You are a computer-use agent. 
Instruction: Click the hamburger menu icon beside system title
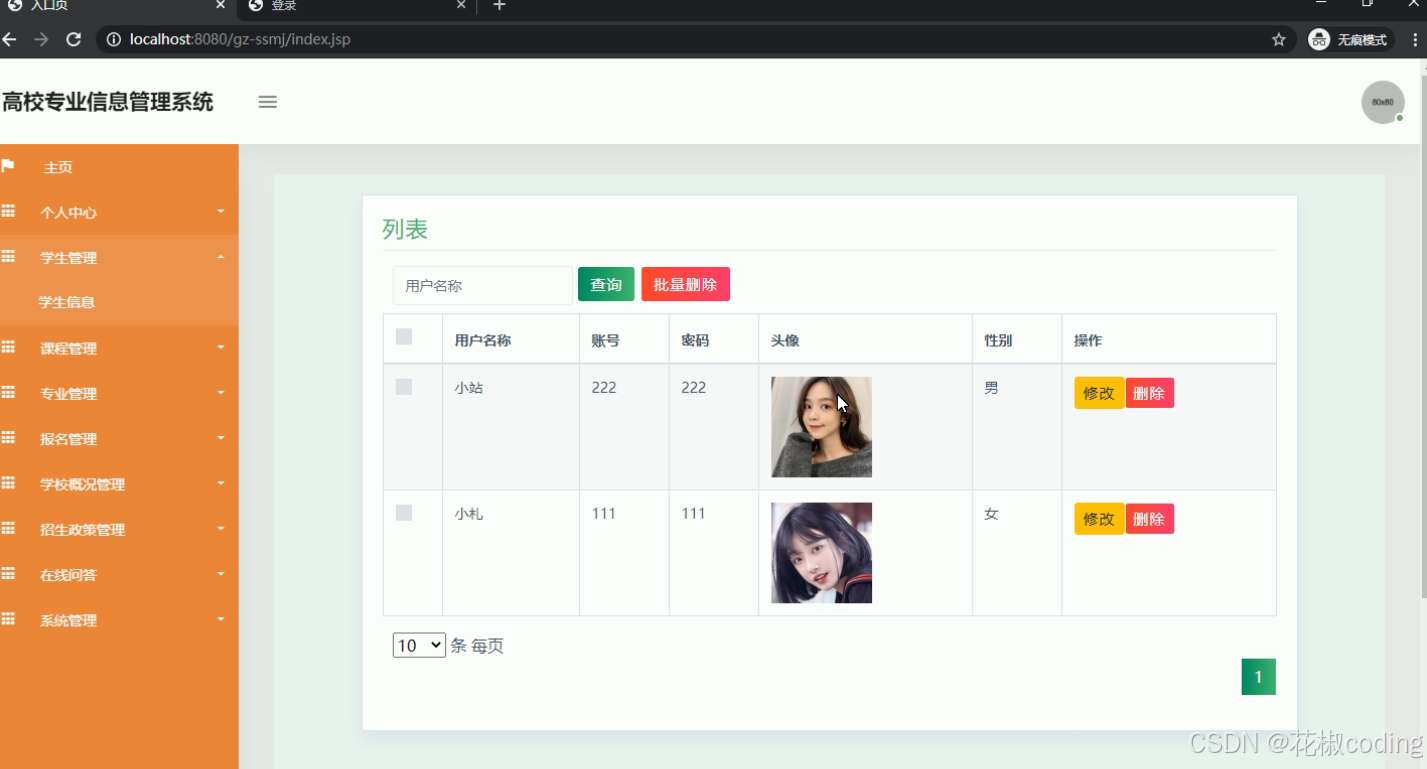[267, 101]
